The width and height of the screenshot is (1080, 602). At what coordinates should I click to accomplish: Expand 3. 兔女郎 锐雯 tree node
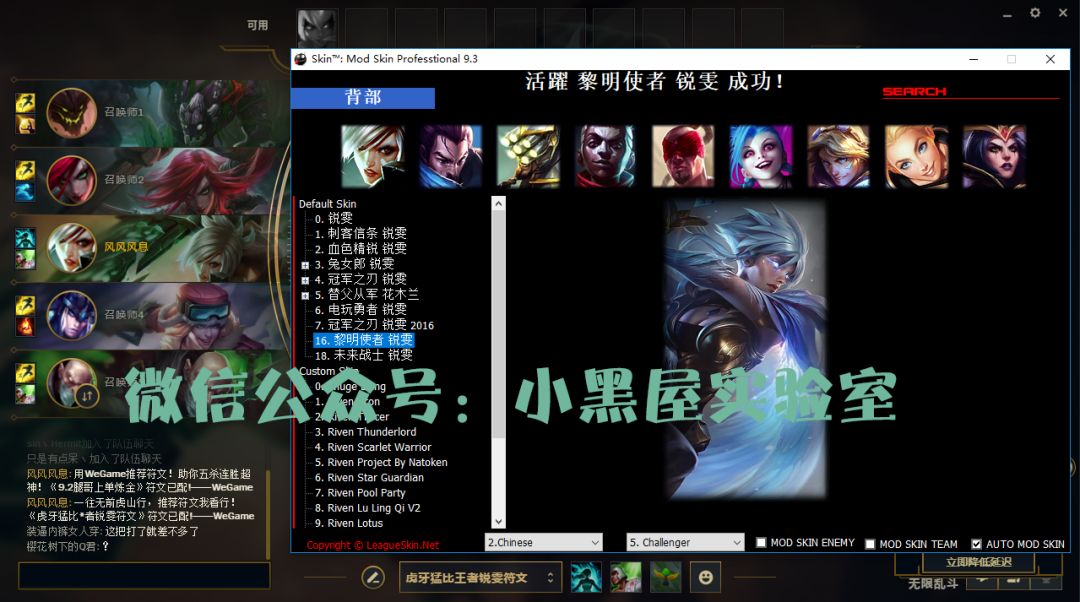(305, 264)
